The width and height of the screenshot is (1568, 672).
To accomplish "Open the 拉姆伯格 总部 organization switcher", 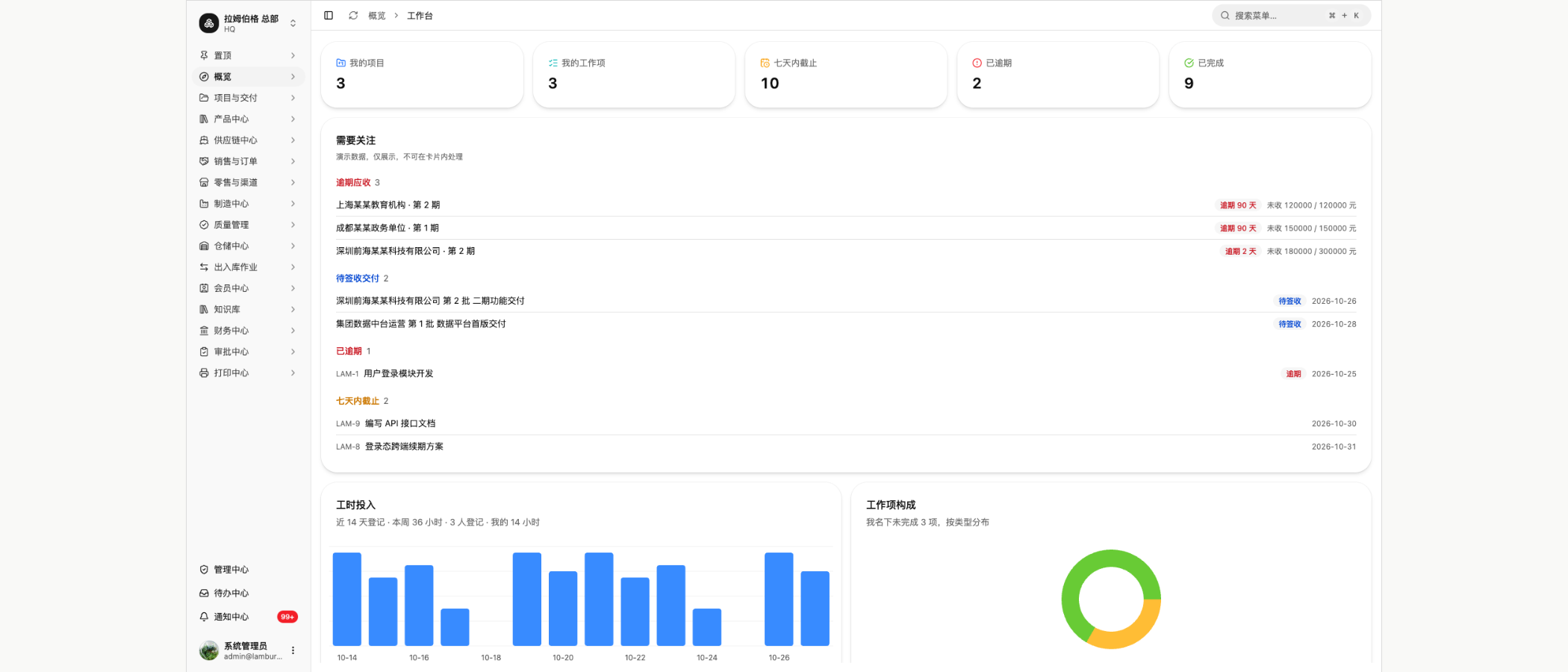I will 249,23.
